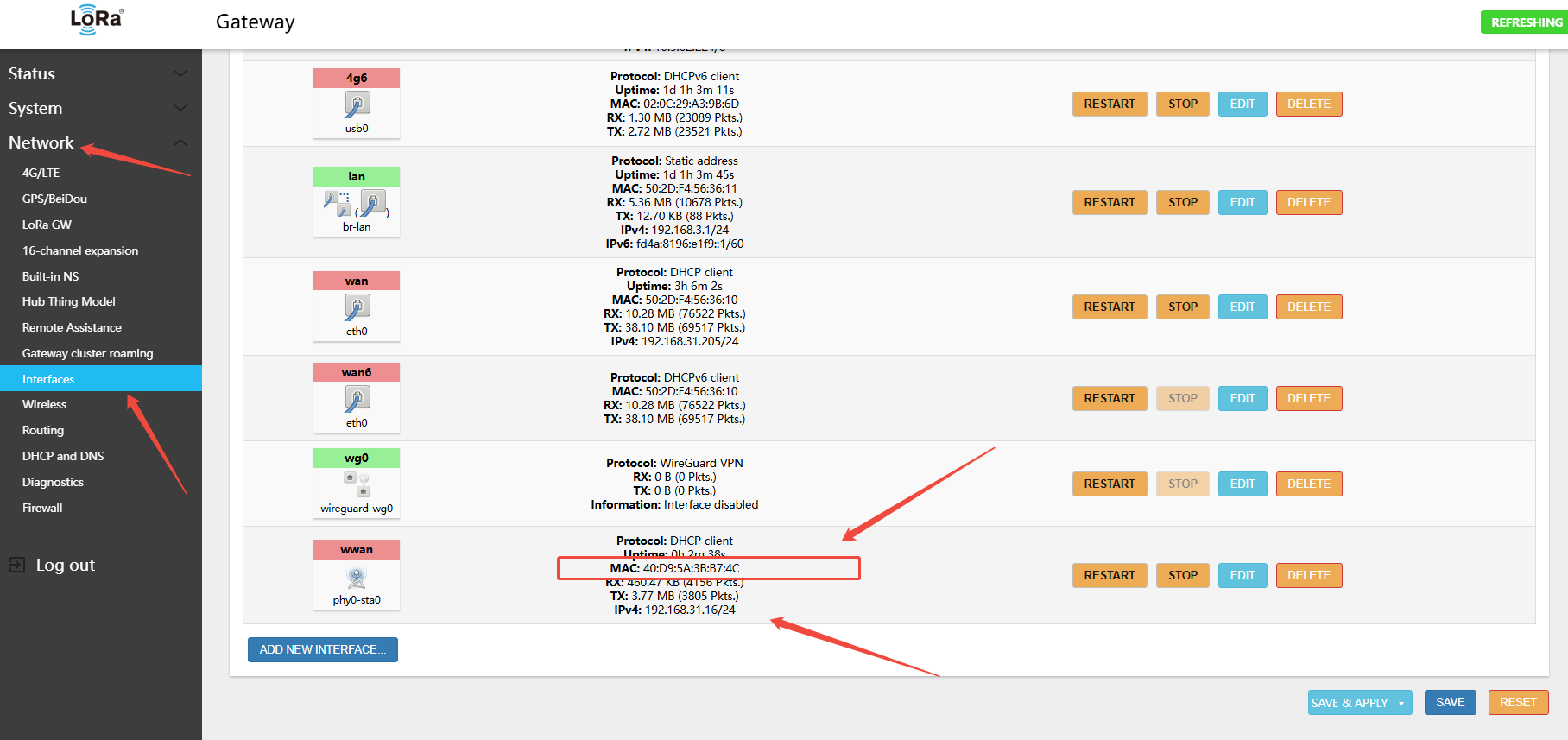Click the eth0 icon under wan
This screenshot has width=1568, height=740.
click(357, 307)
